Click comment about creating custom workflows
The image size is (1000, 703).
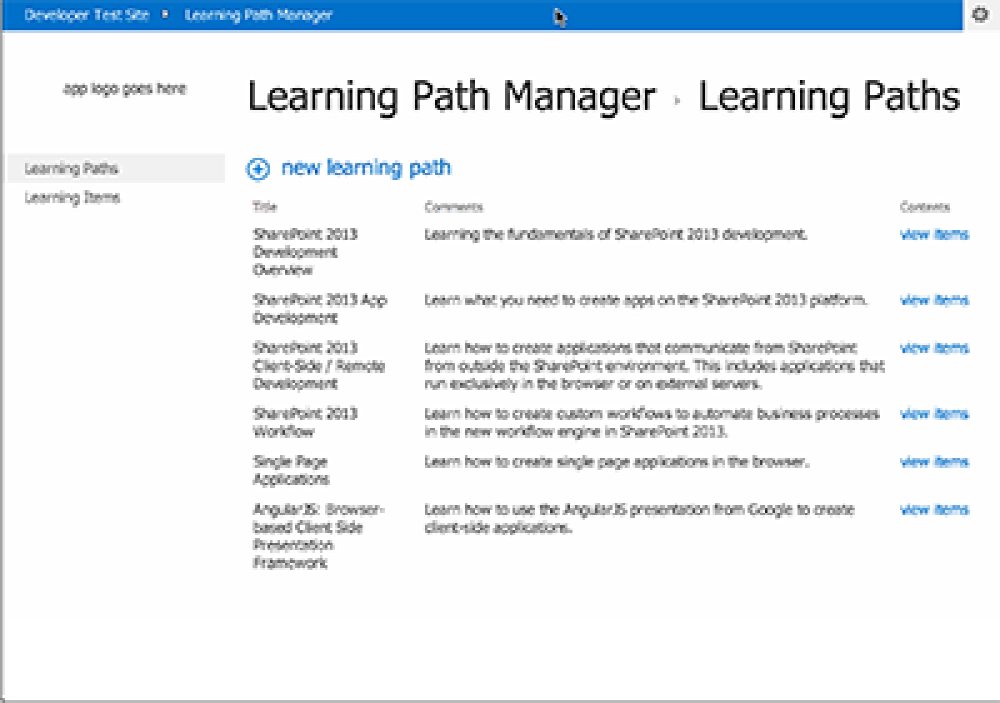(x=652, y=422)
